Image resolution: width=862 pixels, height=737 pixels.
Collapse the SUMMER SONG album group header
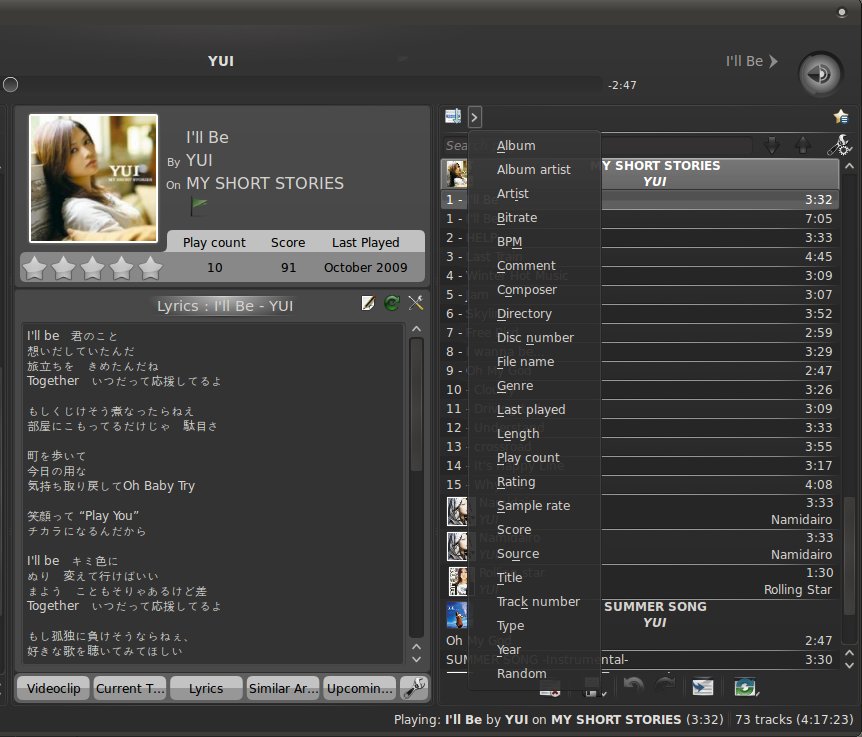point(639,614)
